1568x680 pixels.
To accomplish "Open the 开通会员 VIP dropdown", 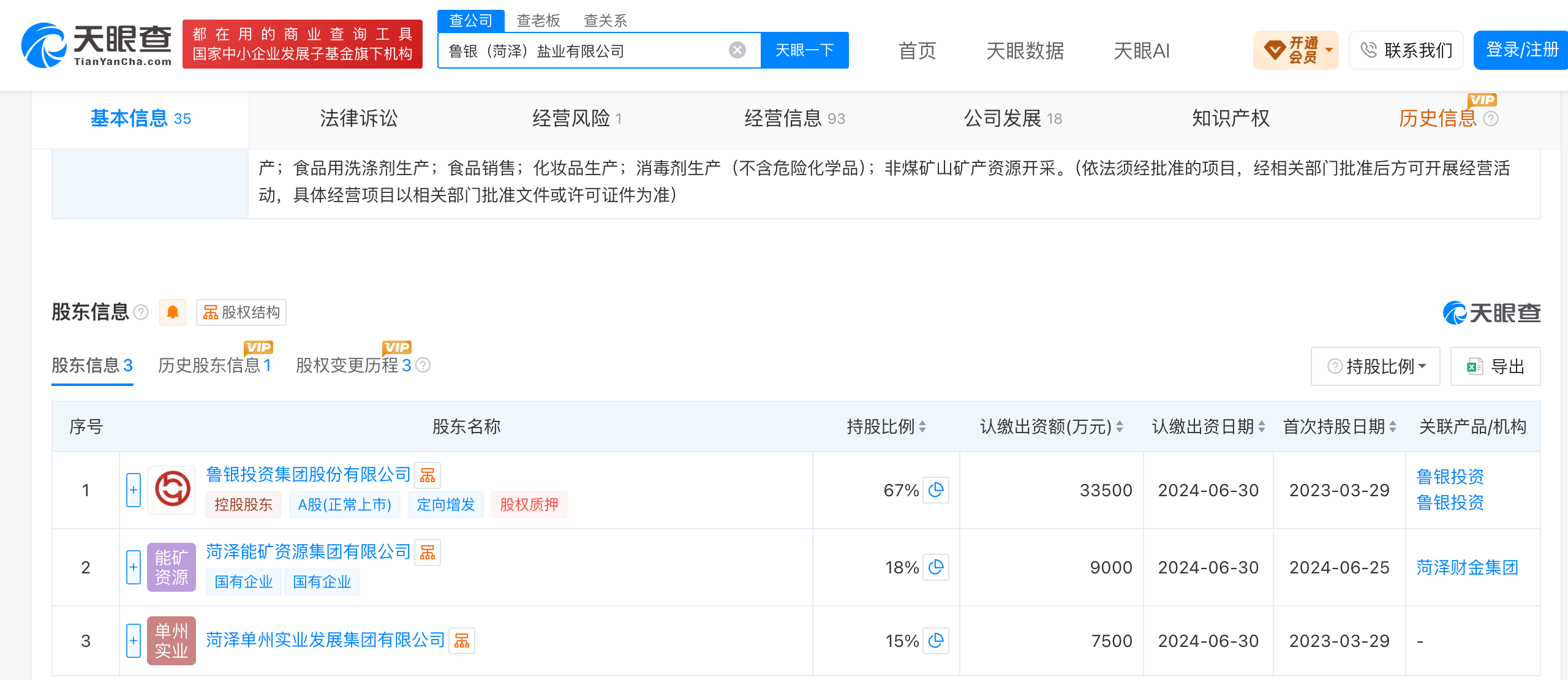I will coord(1296,50).
